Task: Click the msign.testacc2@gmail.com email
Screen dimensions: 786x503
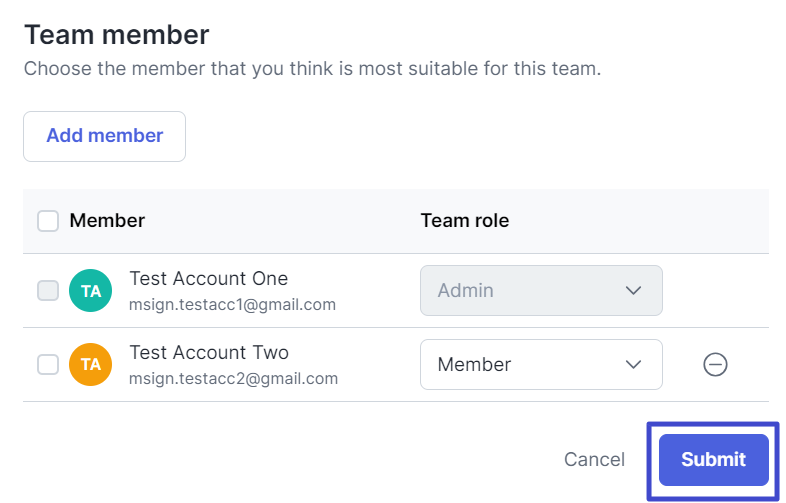Action: 233,379
